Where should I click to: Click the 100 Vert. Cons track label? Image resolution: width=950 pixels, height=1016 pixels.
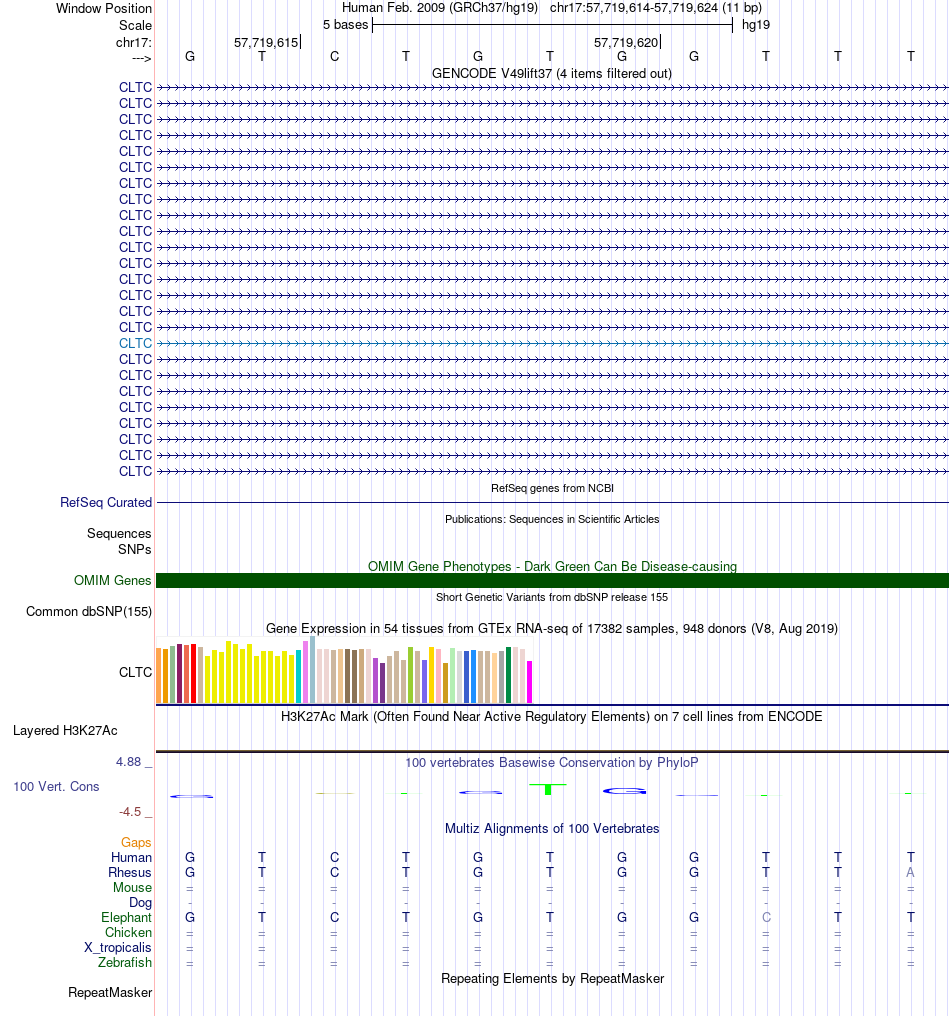click(56, 787)
